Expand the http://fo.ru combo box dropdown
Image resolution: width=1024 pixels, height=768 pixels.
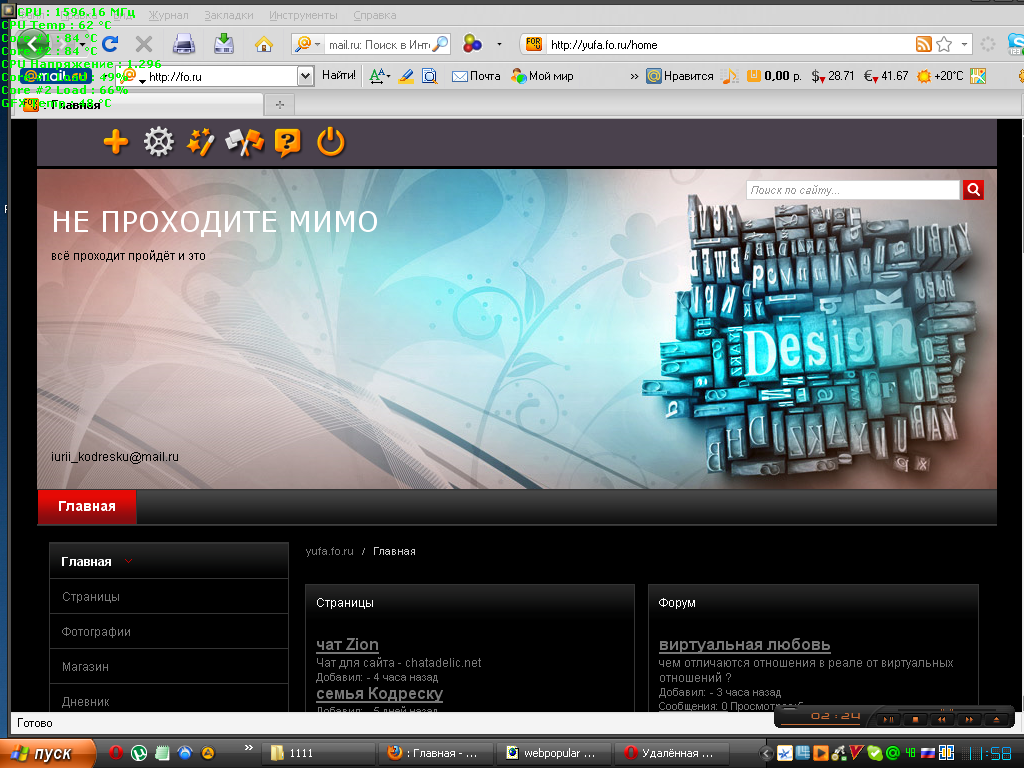[x=306, y=76]
